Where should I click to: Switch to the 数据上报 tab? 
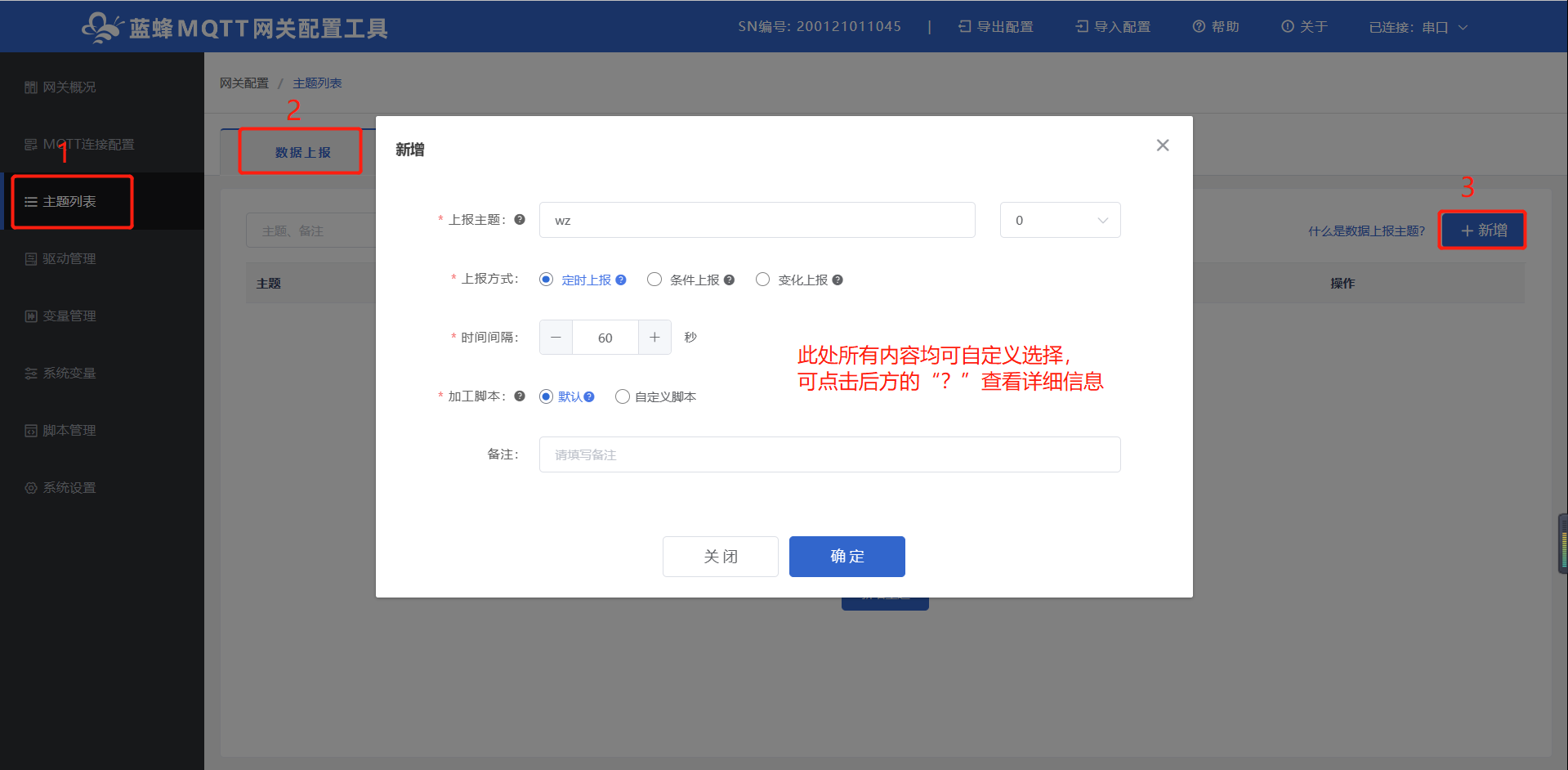pyautogui.click(x=302, y=152)
